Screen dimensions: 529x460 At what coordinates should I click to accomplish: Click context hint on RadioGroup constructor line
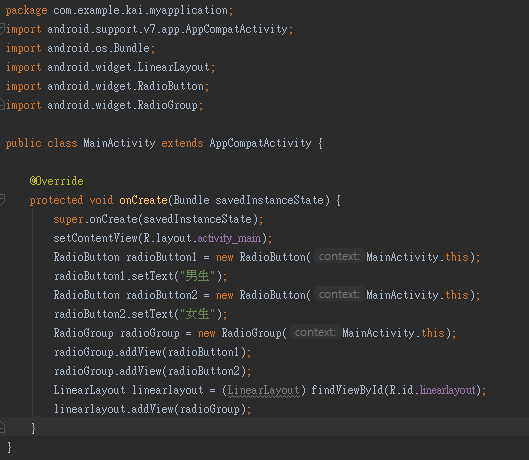(x=315, y=332)
